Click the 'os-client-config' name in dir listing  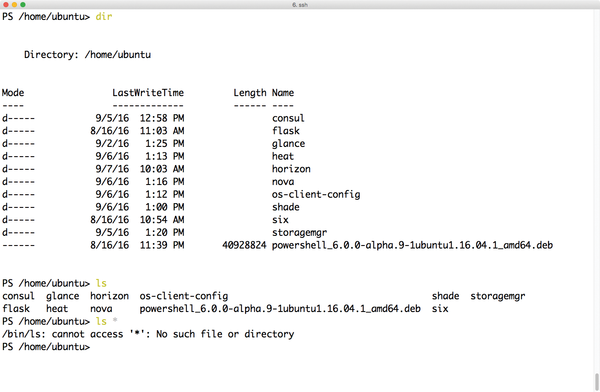point(316,194)
